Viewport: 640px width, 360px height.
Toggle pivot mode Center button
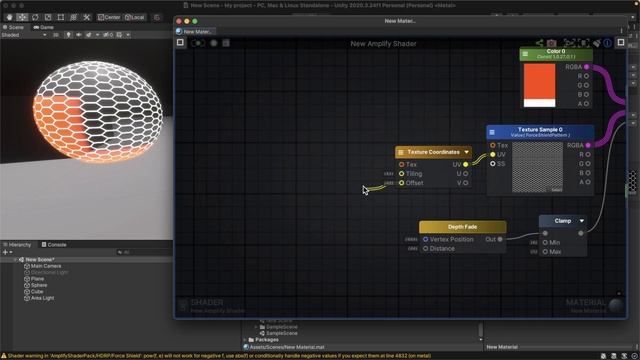click(x=109, y=17)
